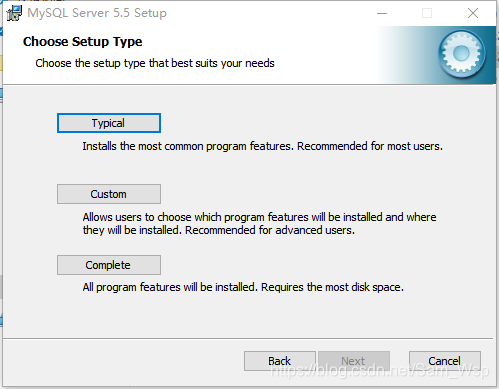The image size is (499, 389).
Task: Click 'Choose the setup type that best suits your needs'
Action: [x=155, y=63]
